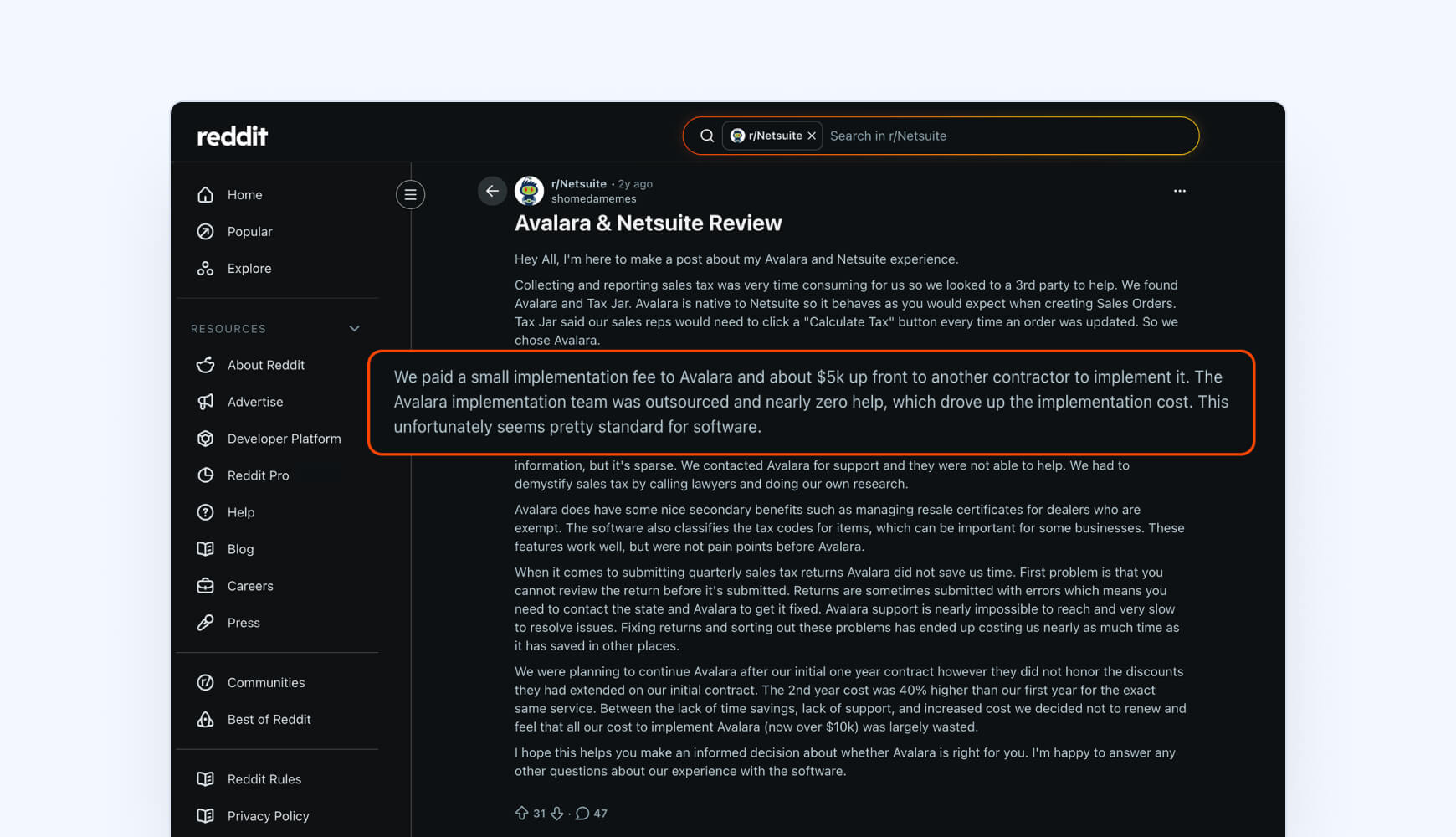Viewport: 1456px width, 837px height.
Task: Toggle the sidebar hamburger menu button
Action: (x=410, y=195)
